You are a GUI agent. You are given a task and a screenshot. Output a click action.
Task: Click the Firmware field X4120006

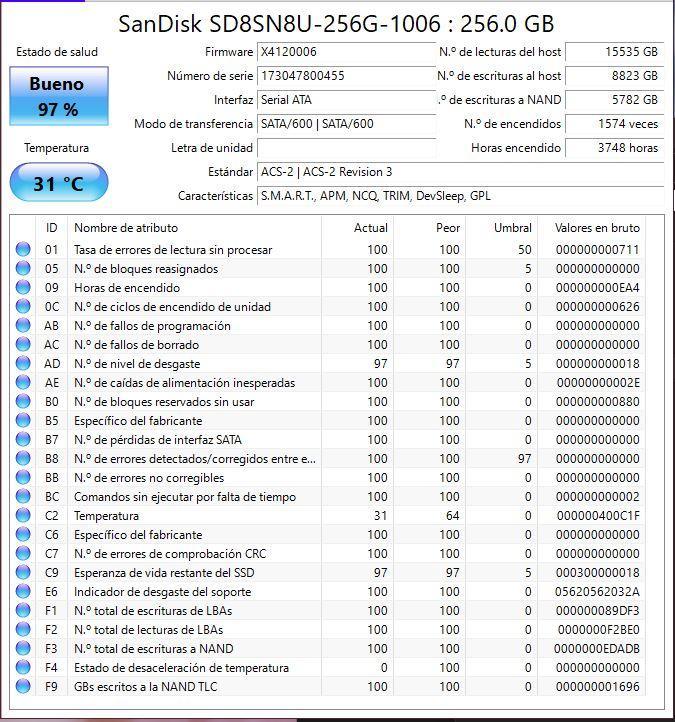(346, 52)
